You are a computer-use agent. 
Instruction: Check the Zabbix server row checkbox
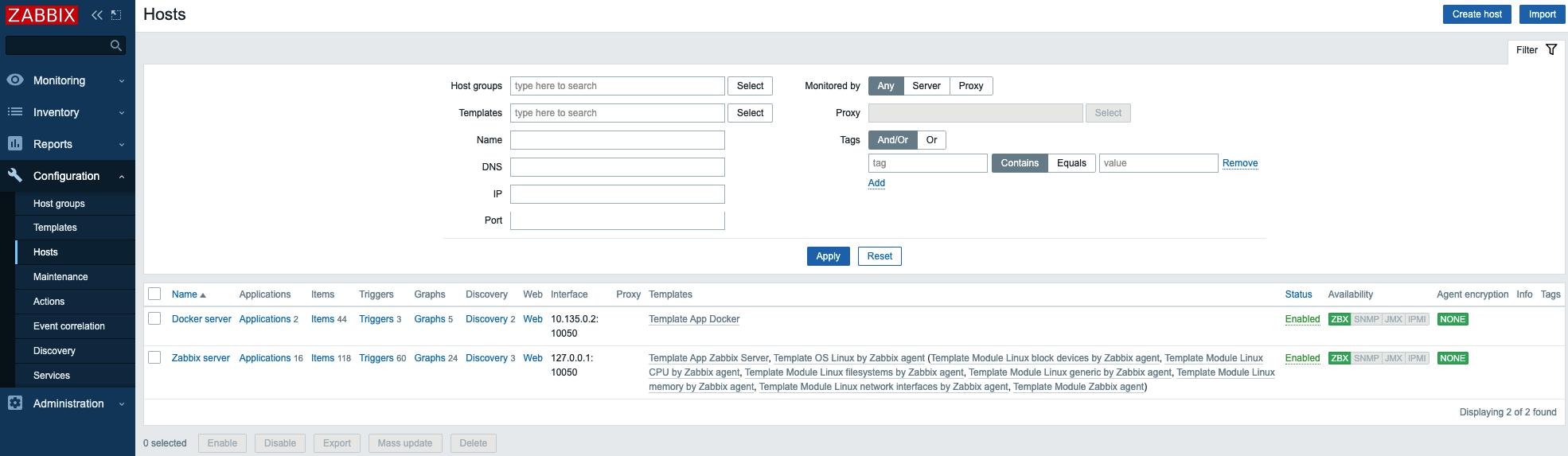click(x=154, y=358)
